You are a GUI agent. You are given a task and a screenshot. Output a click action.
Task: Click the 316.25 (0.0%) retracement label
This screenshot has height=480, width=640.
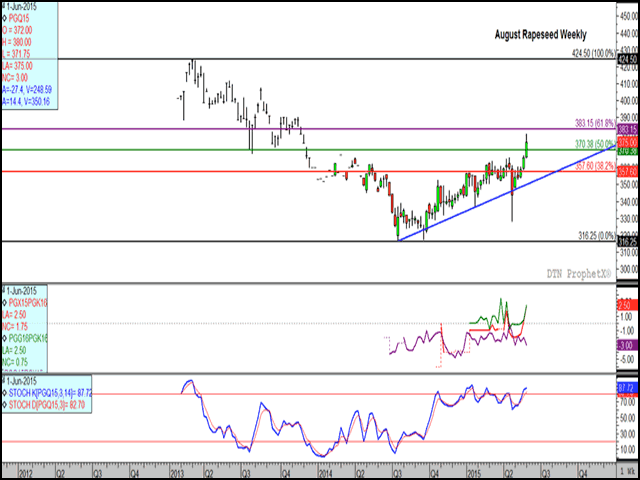[x=596, y=236]
